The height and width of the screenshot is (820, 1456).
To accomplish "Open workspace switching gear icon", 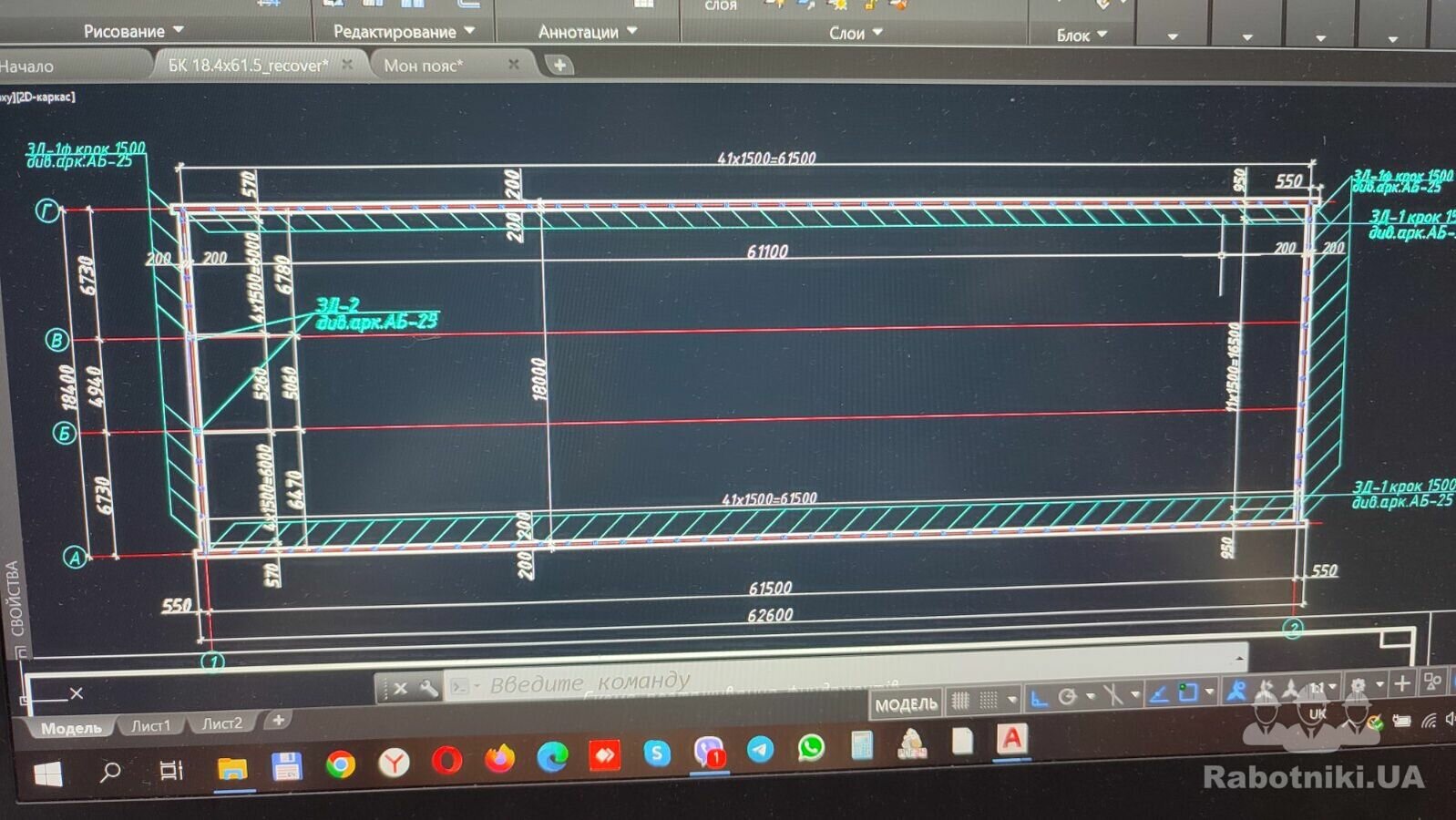I will (1358, 685).
